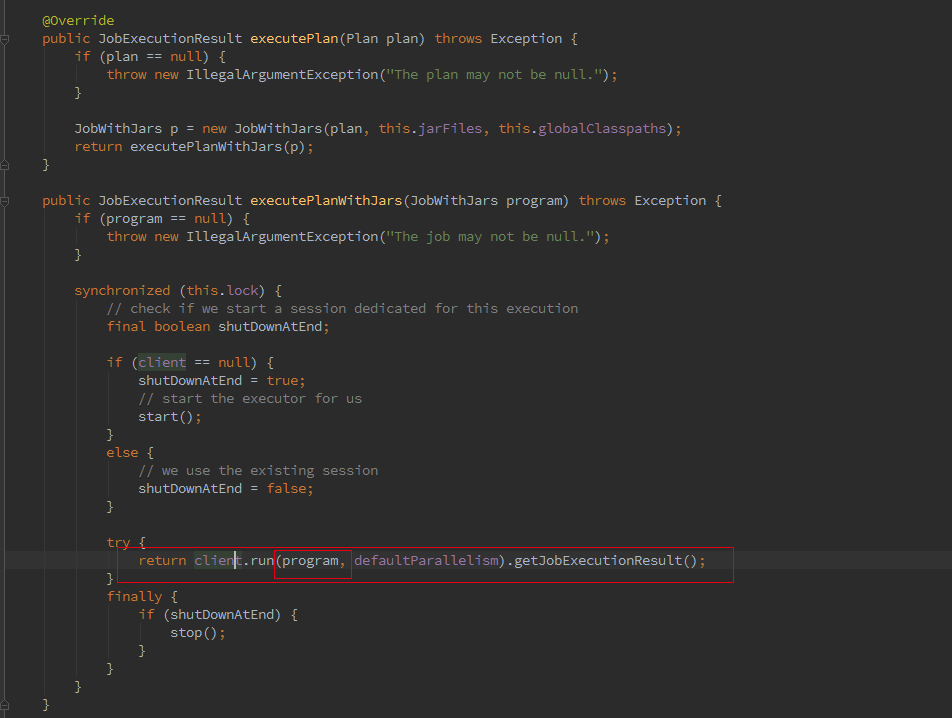Click the try keyword
Viewport: 952px width, 718px height.
pos(118,543)
